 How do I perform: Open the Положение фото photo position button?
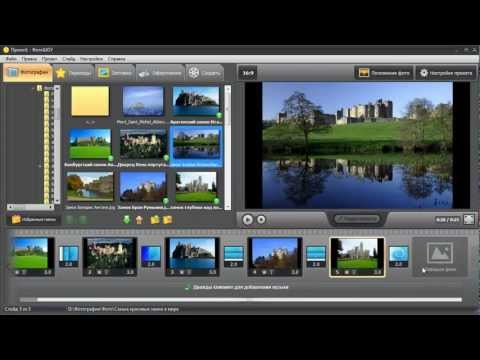coord(384,73)
